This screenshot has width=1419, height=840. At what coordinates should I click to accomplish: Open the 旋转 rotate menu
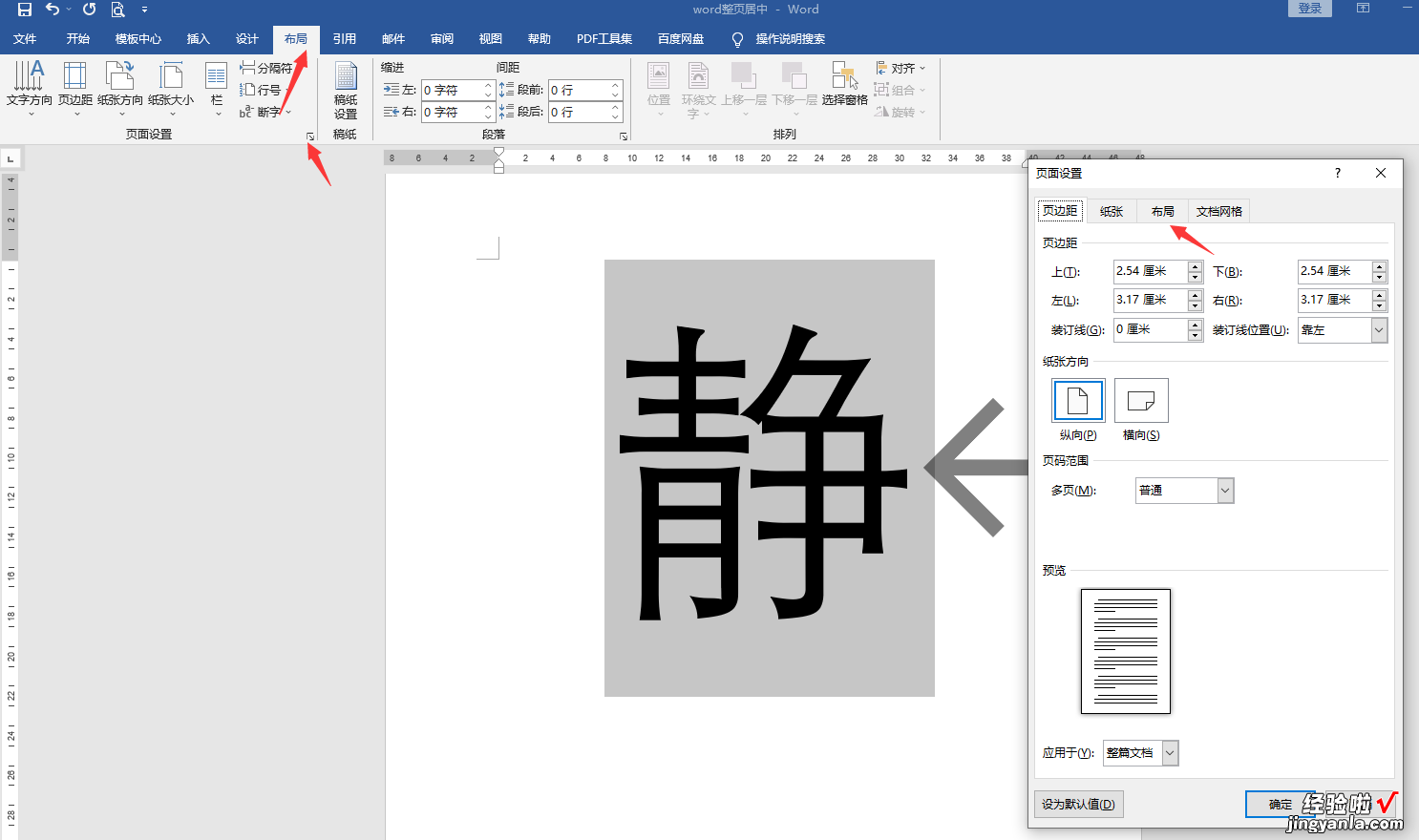point(900,112)
